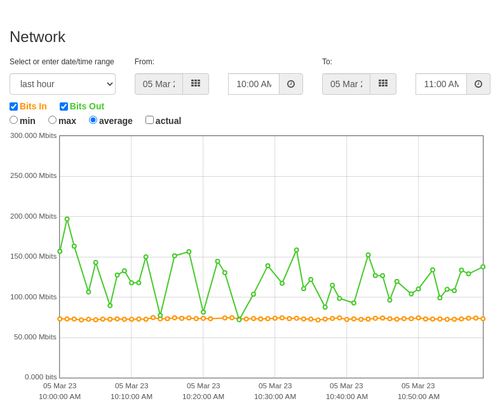Click the '100.000 Mbits' axis label
Viewport: 500px width, 403px height.
[x=33, y=297]
